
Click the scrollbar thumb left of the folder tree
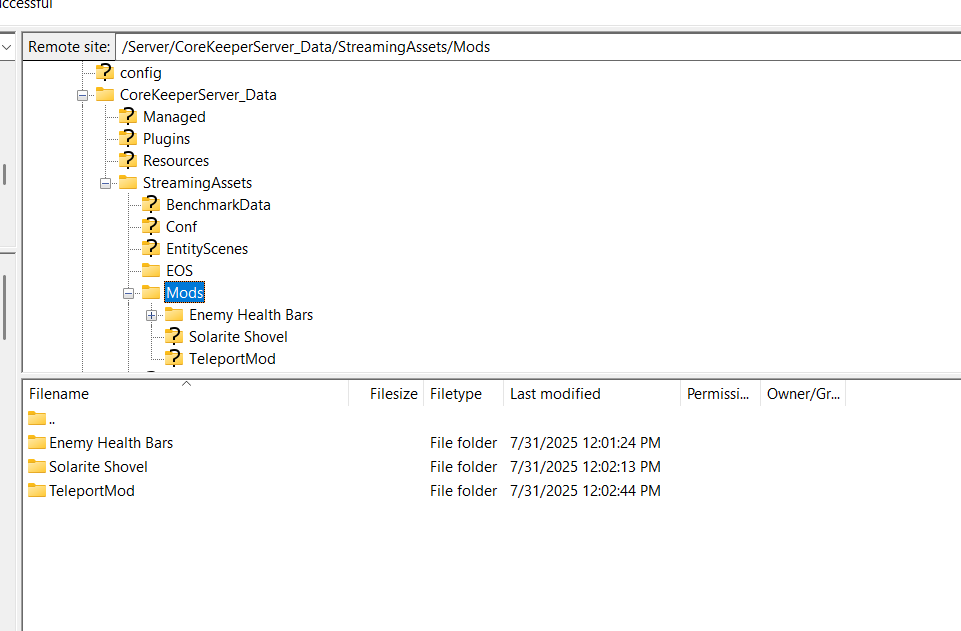[x=4, y=175]
